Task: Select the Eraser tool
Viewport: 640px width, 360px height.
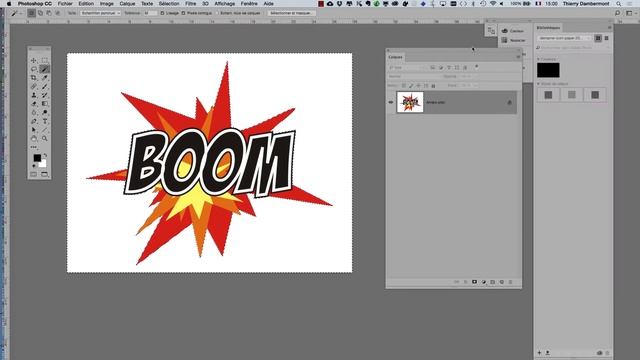Action: [34, 104]
